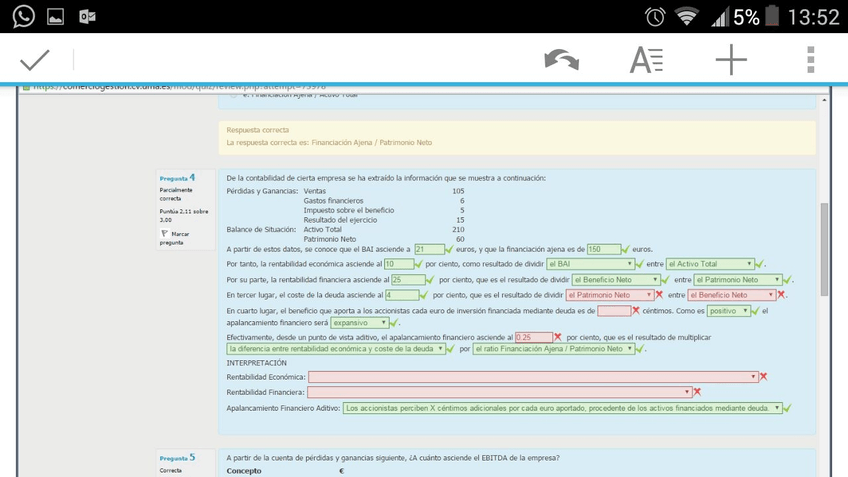Open the three-dot overflow menu
This screenshot has width=848, height=477.
(x=810, y=61)
